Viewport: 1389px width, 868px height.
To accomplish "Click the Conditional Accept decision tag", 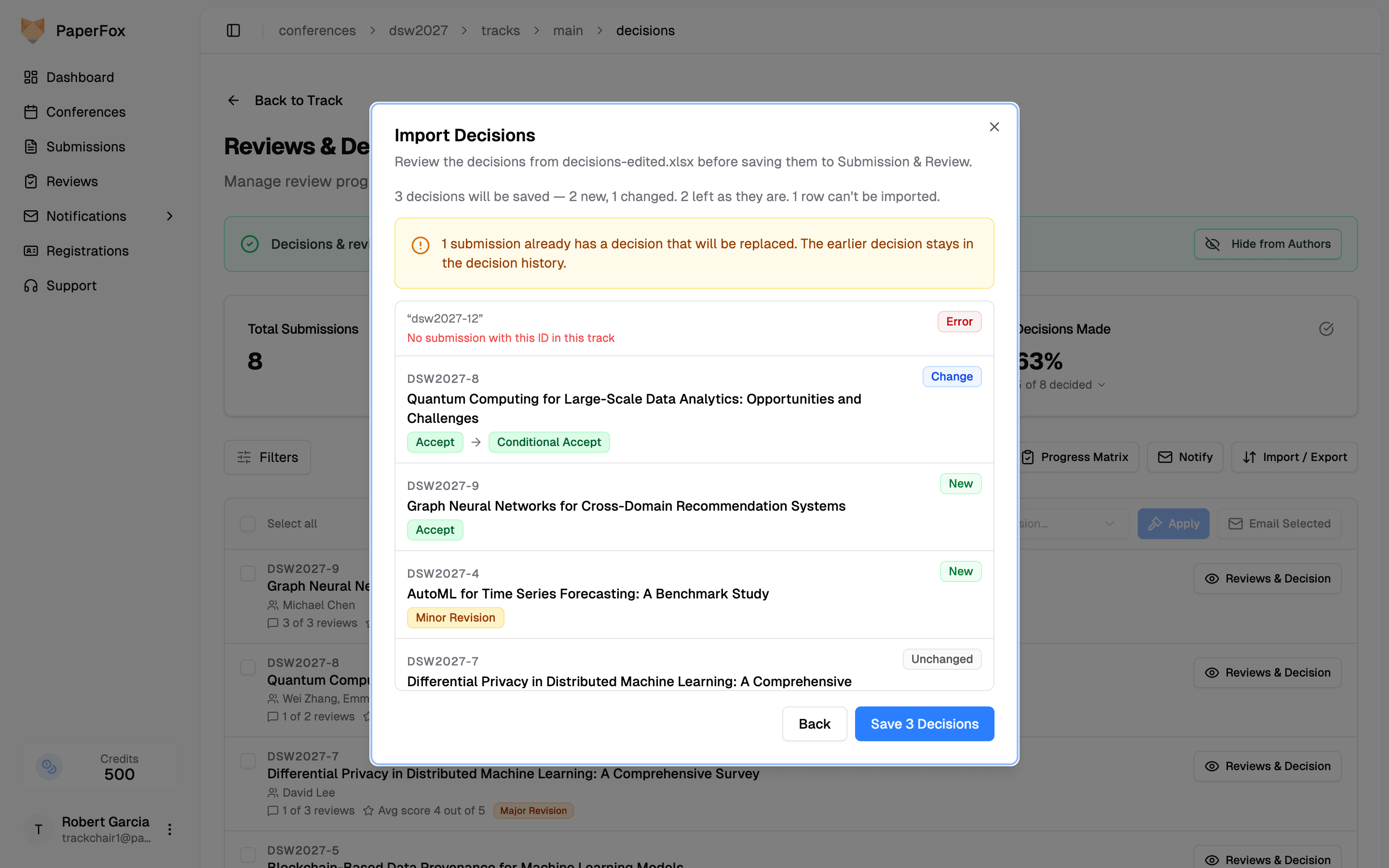I will pos(549,442).
